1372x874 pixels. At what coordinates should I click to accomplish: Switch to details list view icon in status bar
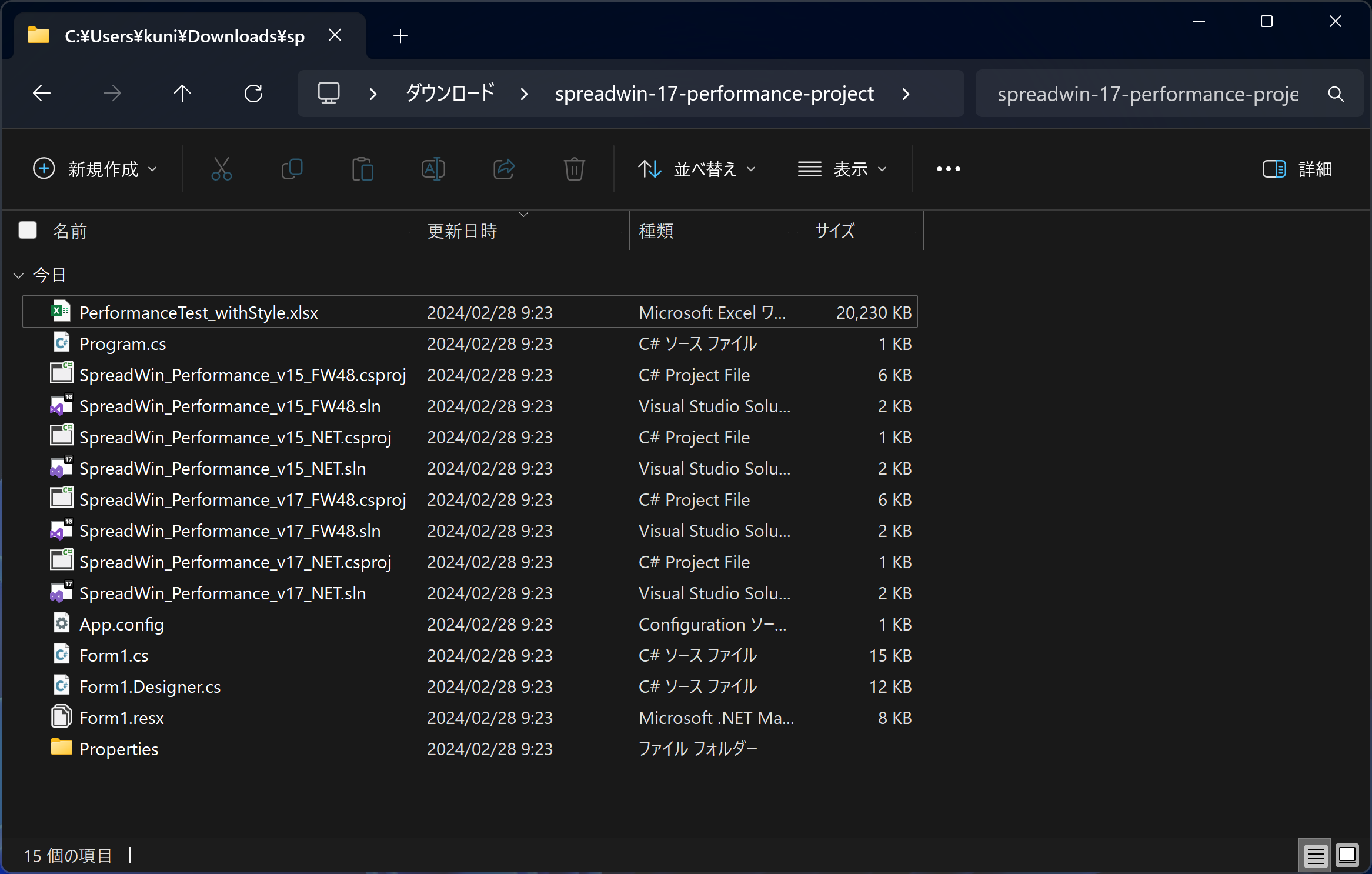pos(1316,855)
